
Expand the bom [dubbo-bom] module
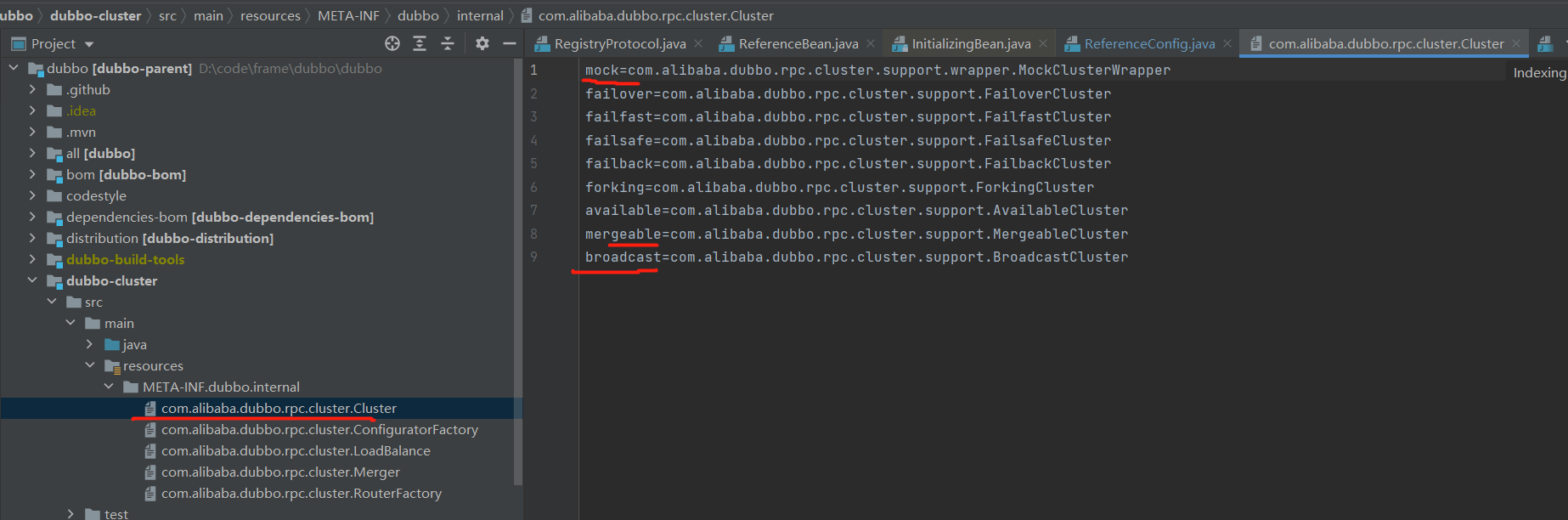pos(32,174)
